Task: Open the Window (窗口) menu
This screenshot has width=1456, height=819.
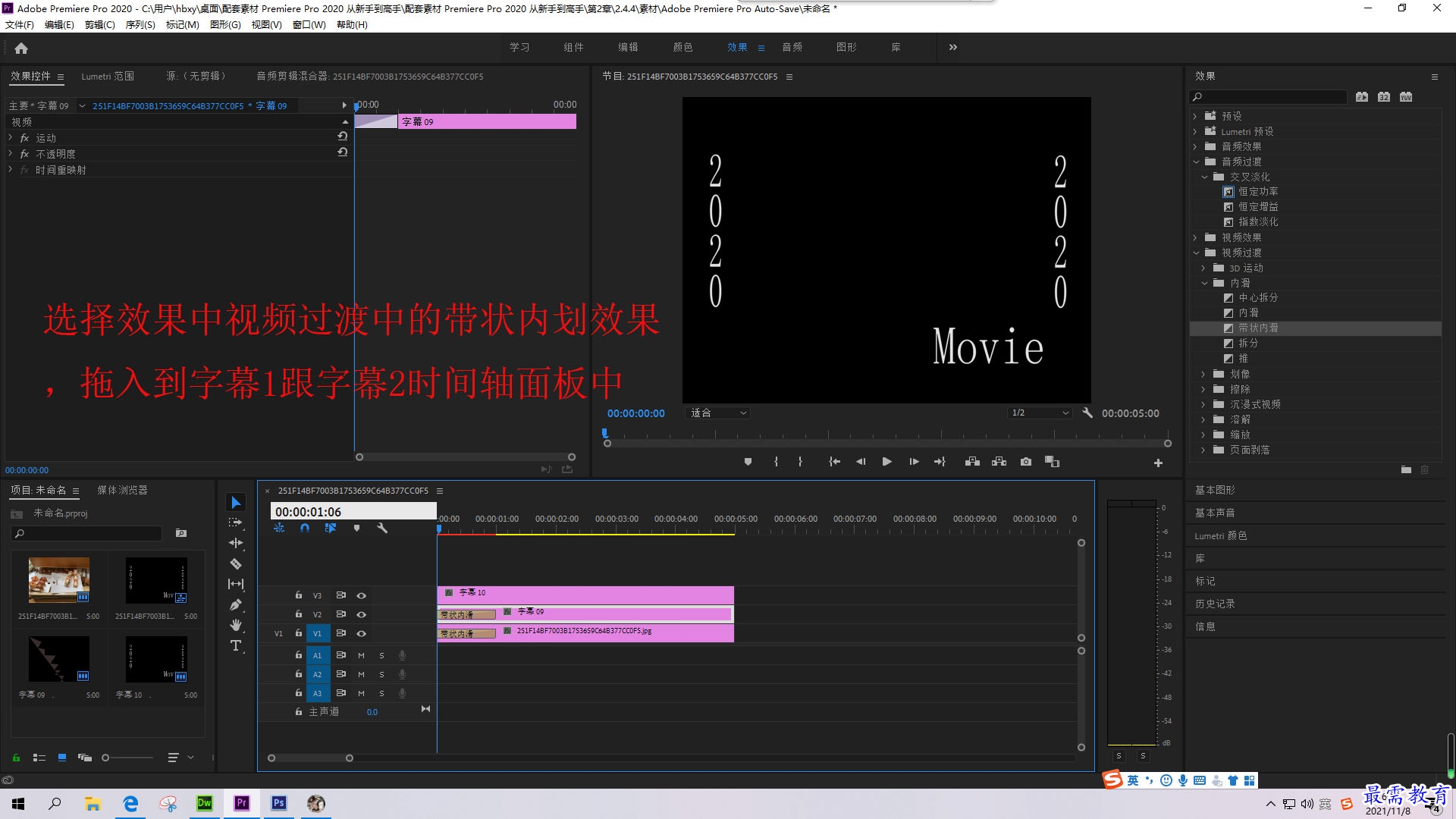Action: [x=309, y=24]
